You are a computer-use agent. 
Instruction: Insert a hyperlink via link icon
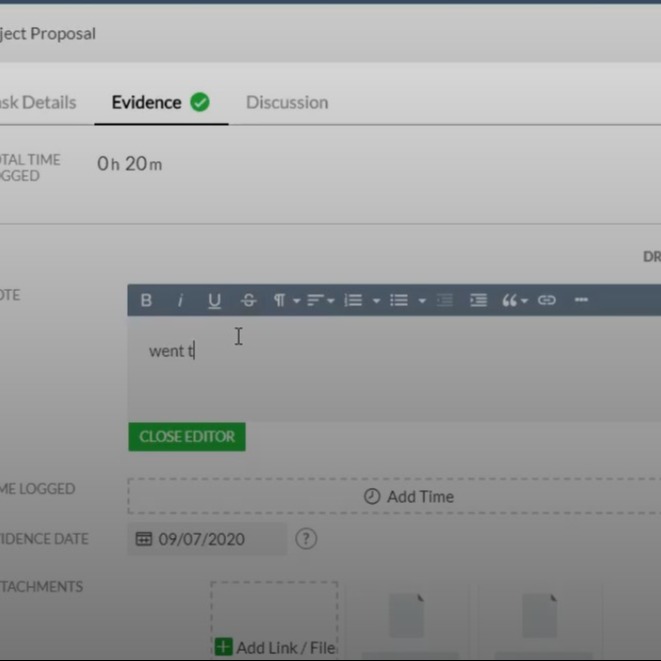click(547, 300)
